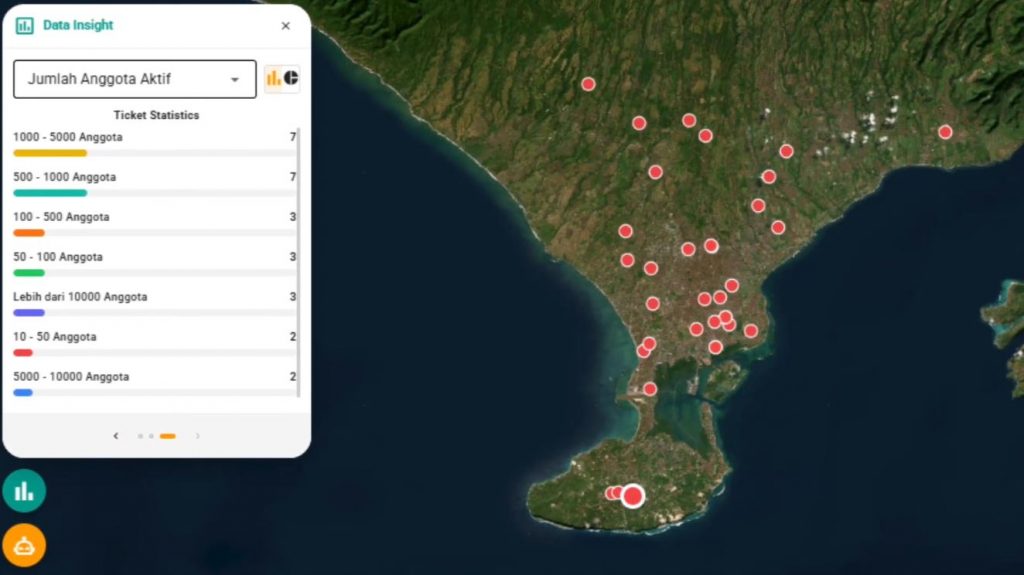Click the statistics list vertical scrollbar
1024x575 pixels.
(299, 260)
